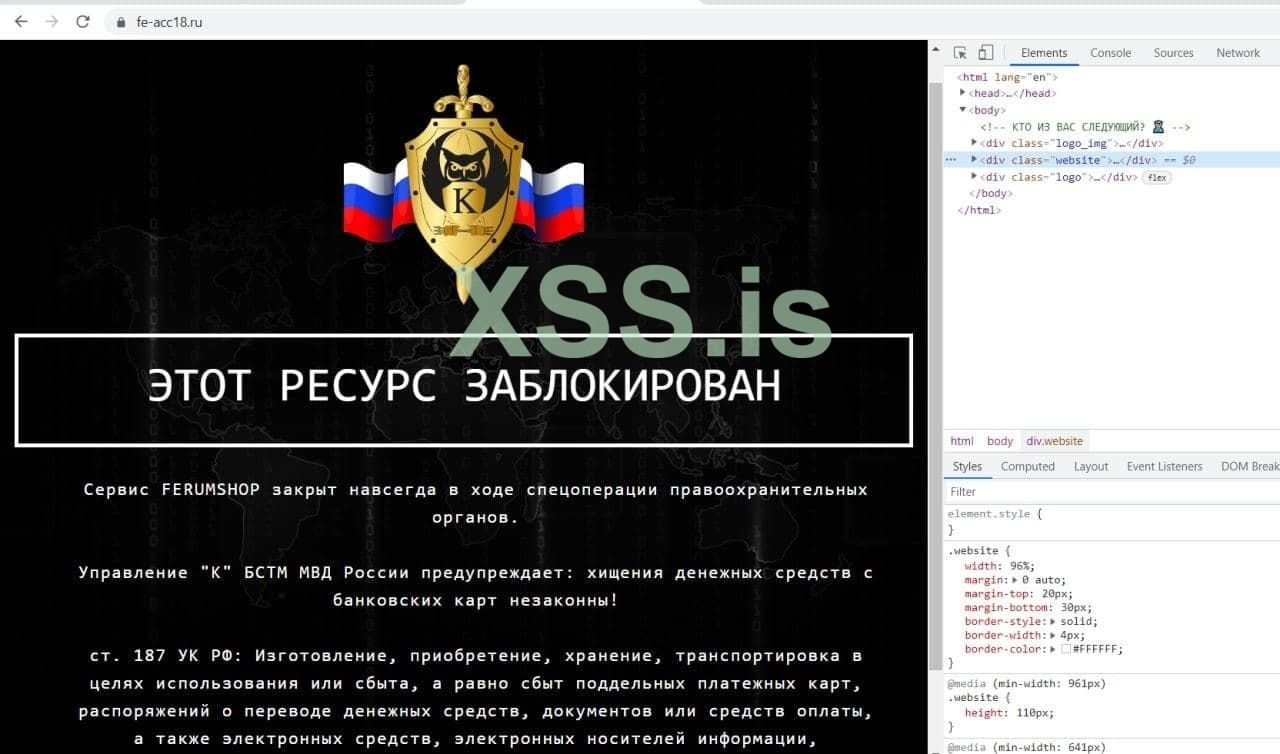Select the Styles pane tab

[967, 466]
